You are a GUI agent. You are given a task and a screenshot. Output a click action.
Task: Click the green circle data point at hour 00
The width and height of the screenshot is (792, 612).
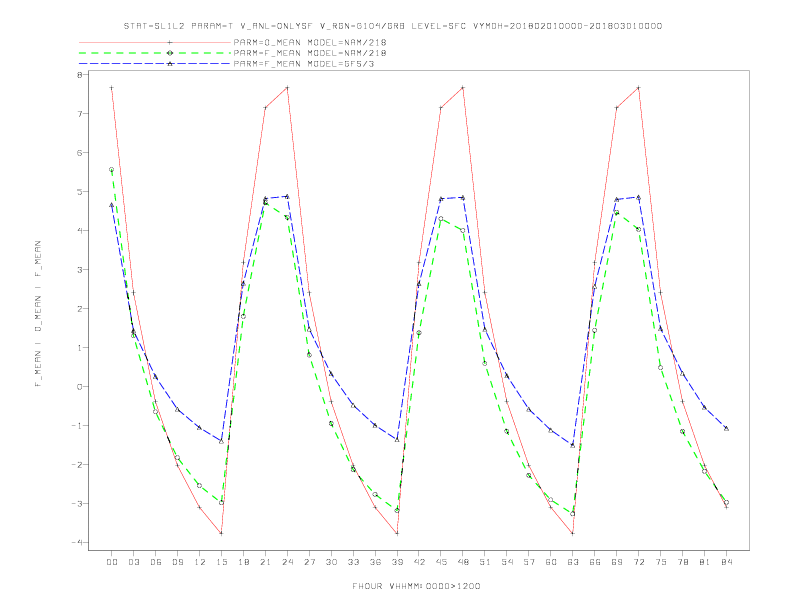[x=112, y=170]
